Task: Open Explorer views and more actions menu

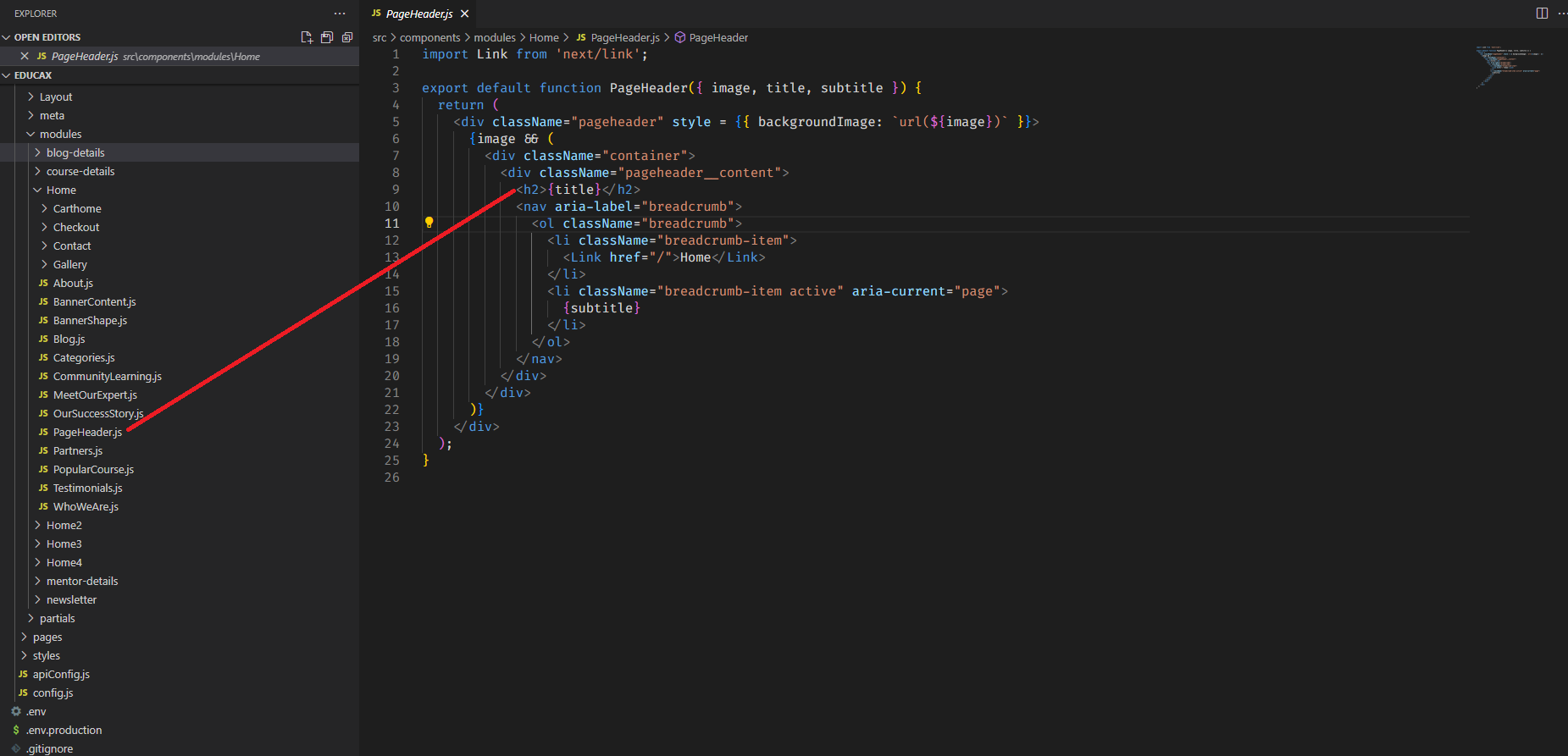Action: pos(340,14)
